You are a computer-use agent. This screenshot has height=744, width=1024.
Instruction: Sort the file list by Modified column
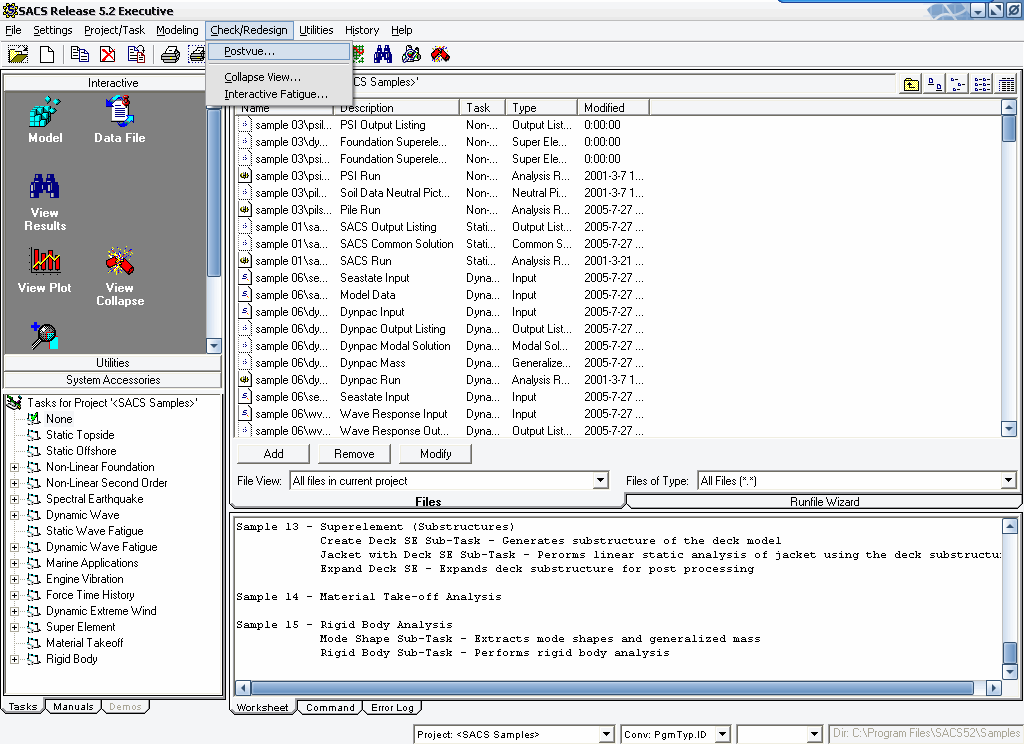[613, 108]
